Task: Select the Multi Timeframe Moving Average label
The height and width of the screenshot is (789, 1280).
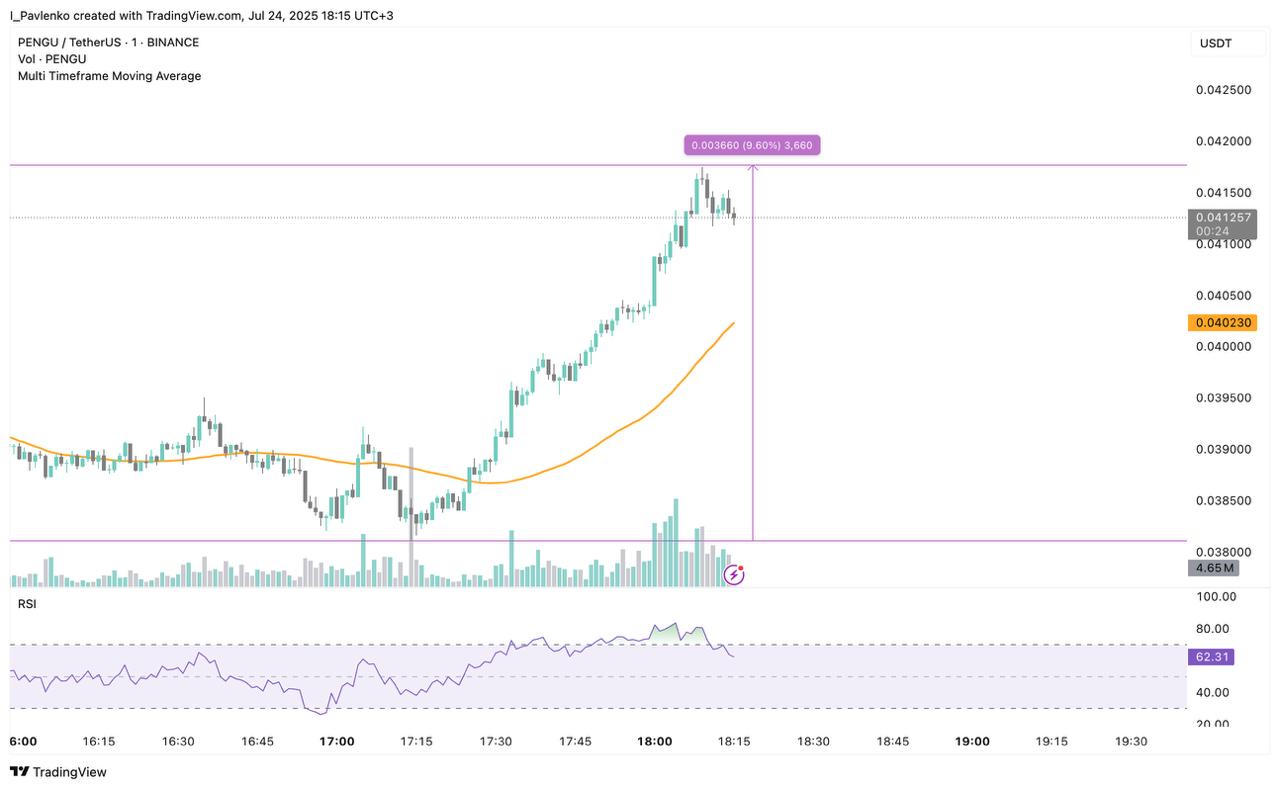Action: point(109,76)
